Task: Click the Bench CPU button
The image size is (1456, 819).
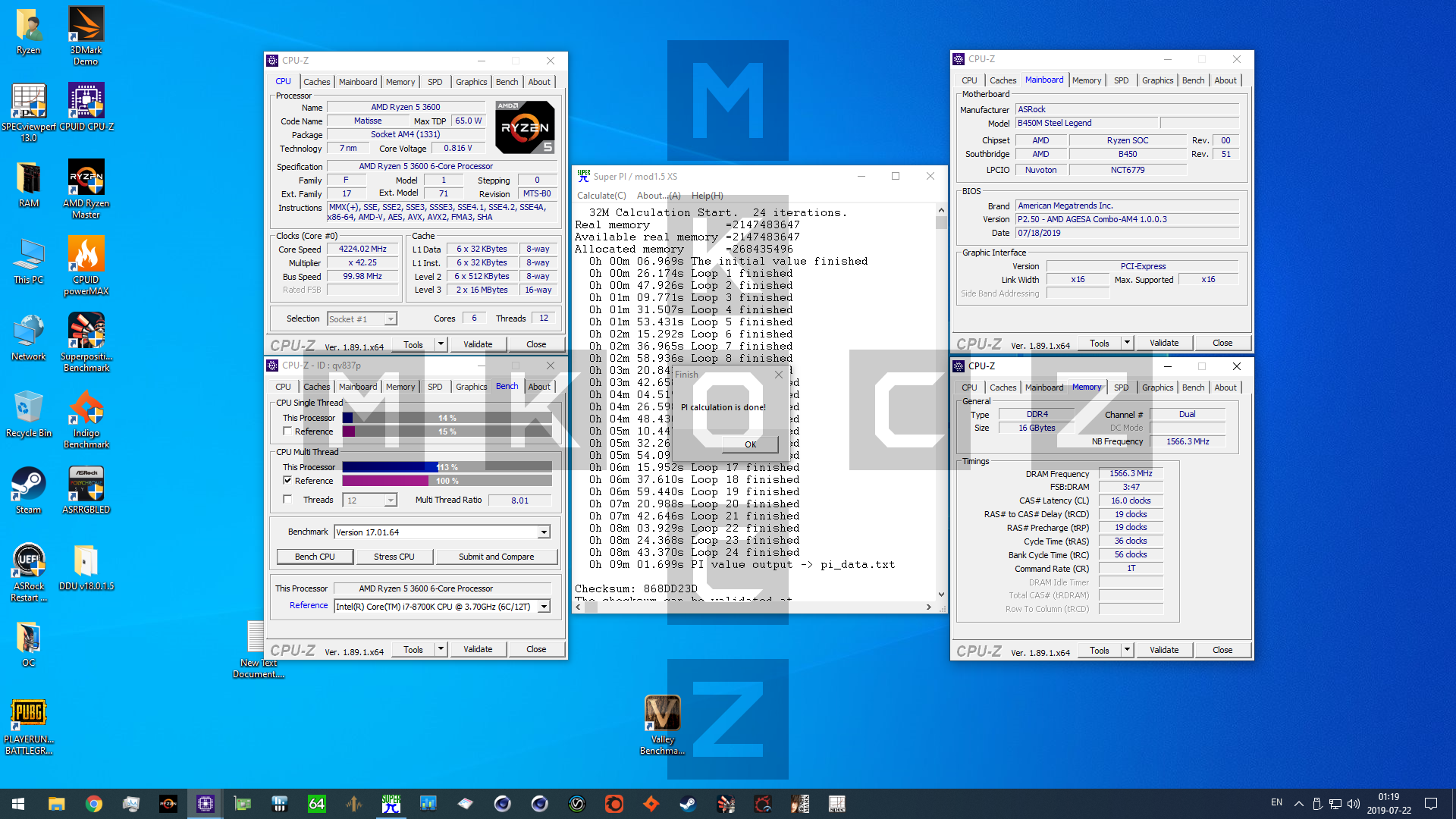Action: click(x=315, y=557)
